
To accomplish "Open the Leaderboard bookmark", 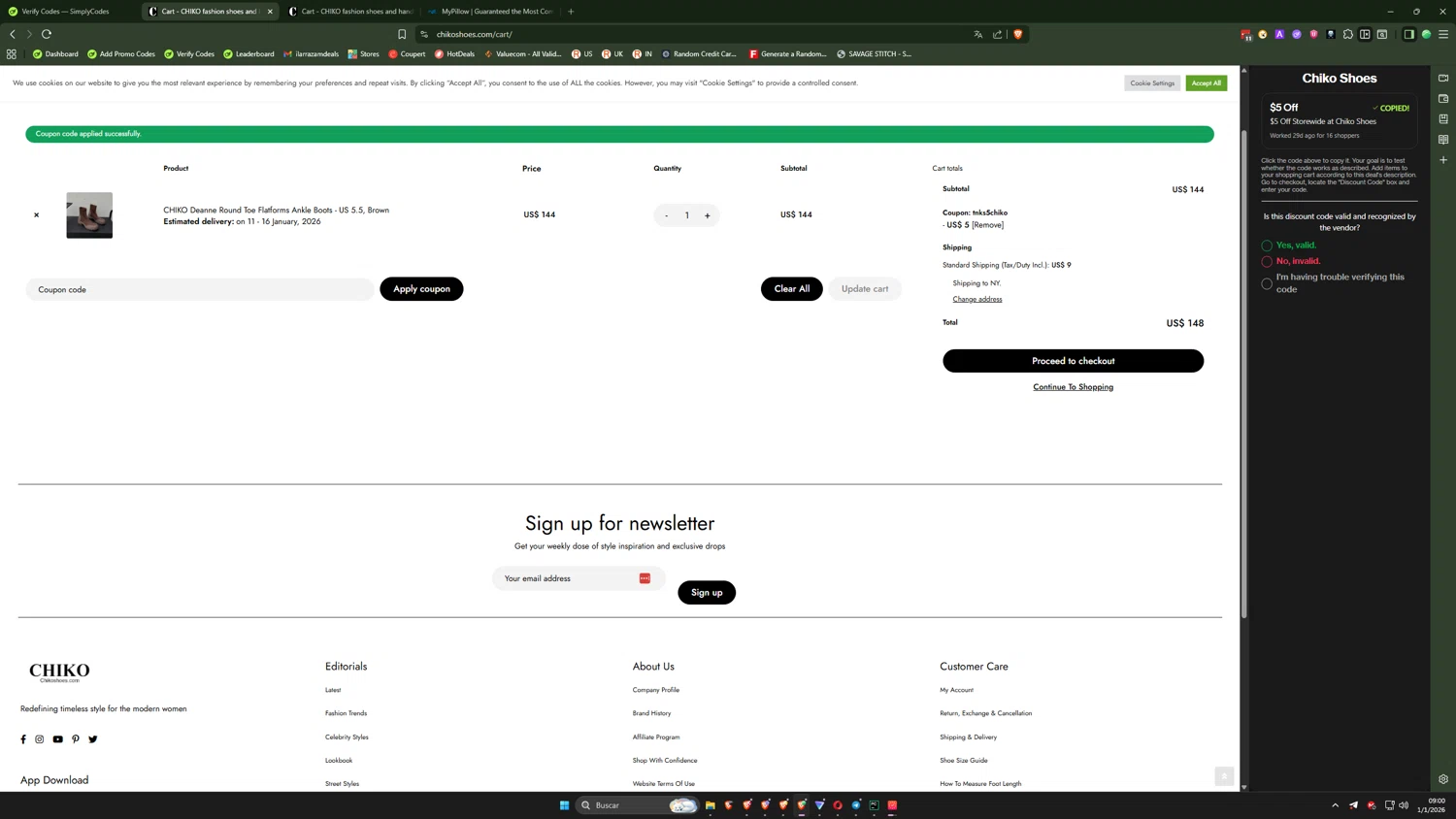I will (x=248, y=54).
